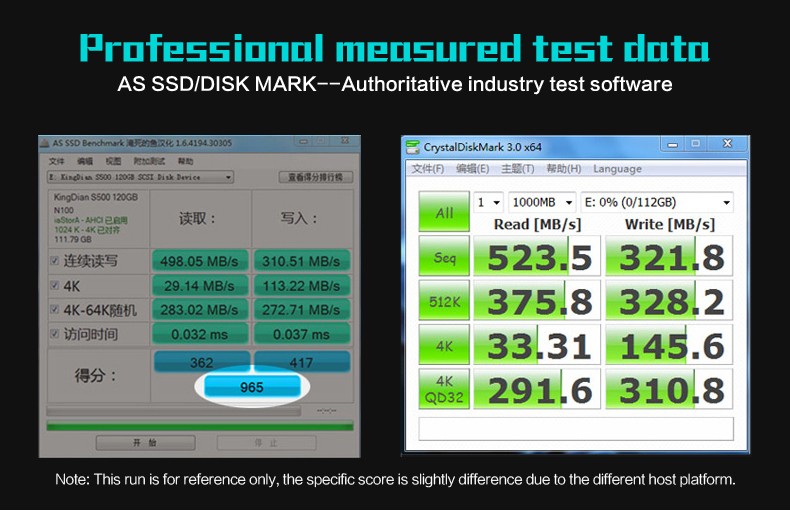Open the 帮助(H) menu in CrystalDiskMark

tap(564, 169)
